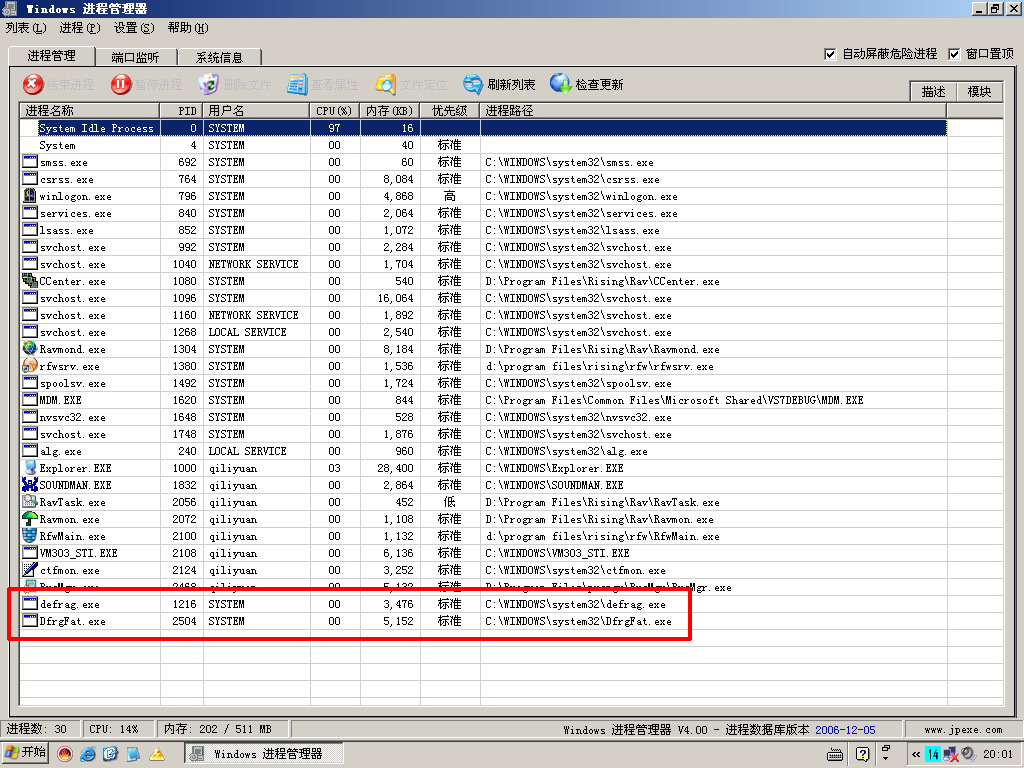Switch to the 进程管理 tab

point(52,56)
